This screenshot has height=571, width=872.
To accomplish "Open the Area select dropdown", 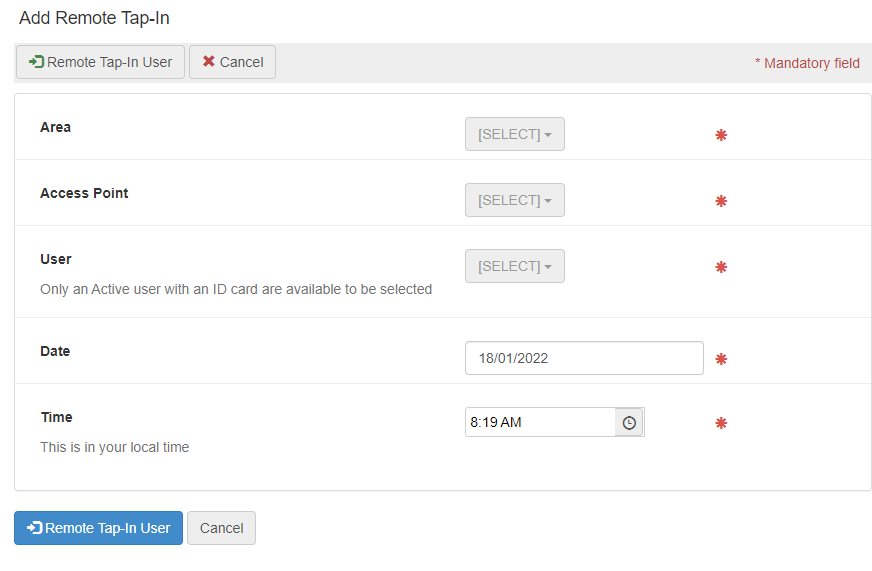I will tap(514, 134).
